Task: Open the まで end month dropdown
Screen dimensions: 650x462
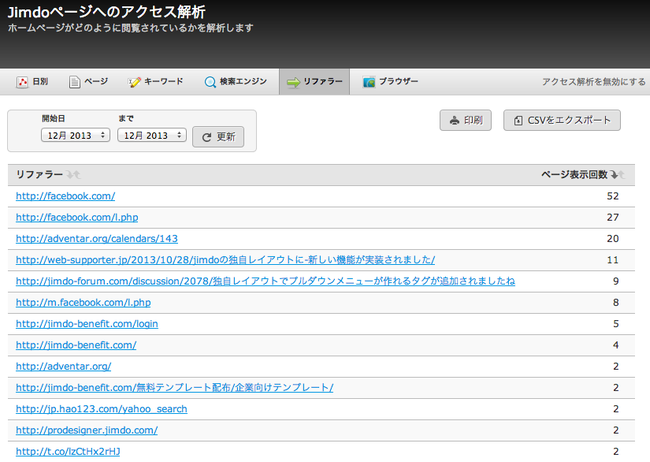Action: tap(152, 135)
